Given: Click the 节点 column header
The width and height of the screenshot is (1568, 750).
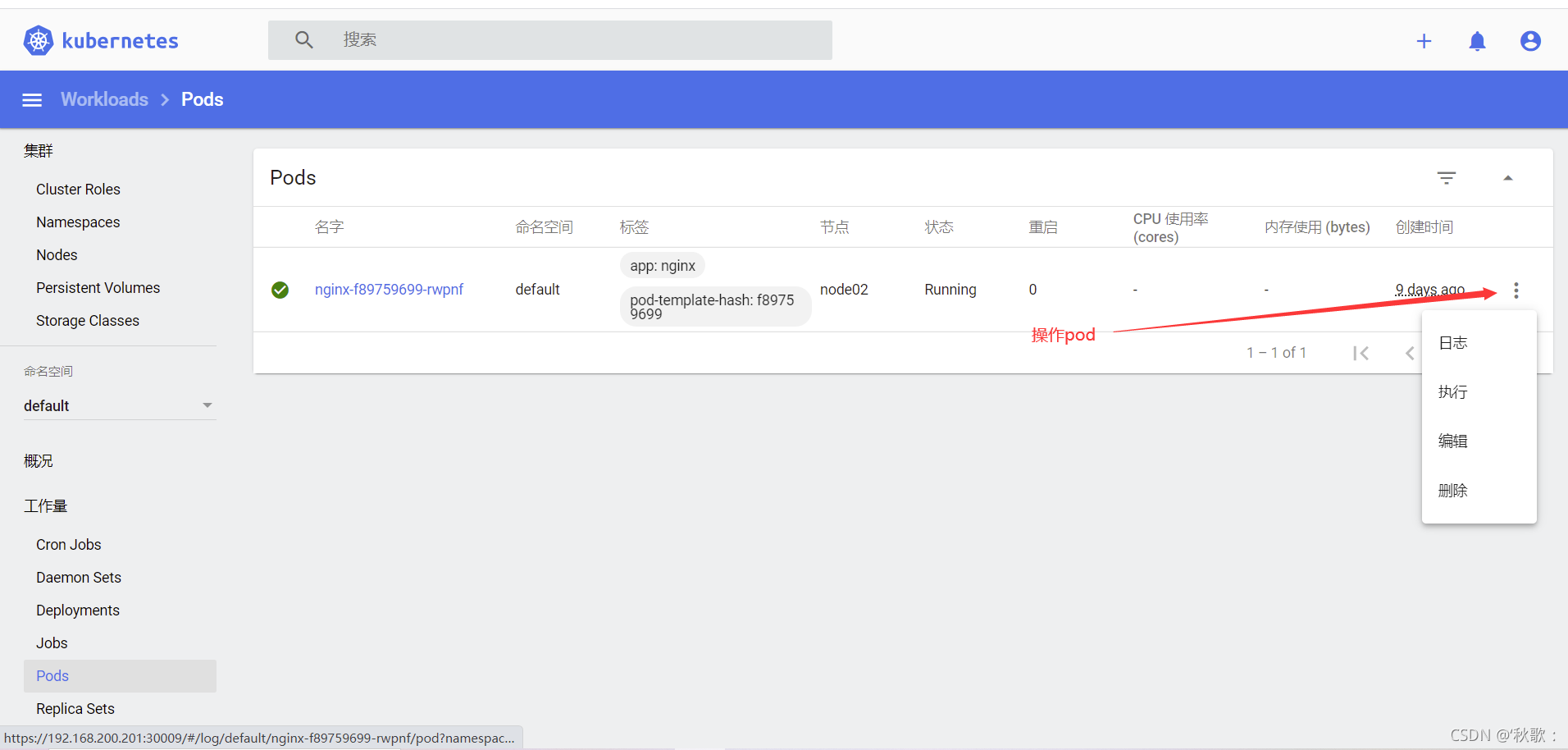Looking at the screenshot, I should pyautogui.click(x=835, y=227).
